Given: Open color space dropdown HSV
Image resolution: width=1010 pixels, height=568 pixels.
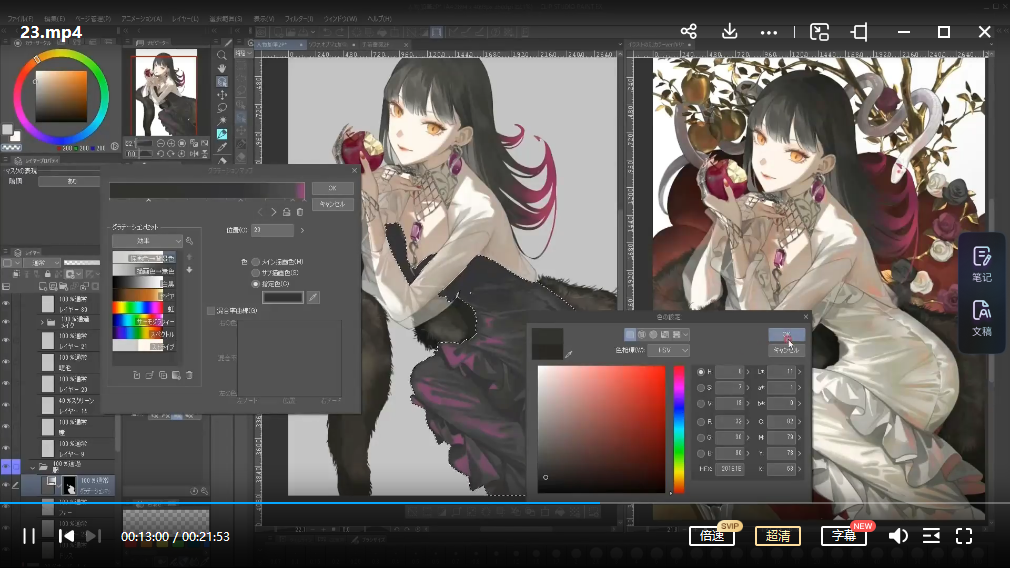Looking at the screenshot, I should 669,350.
